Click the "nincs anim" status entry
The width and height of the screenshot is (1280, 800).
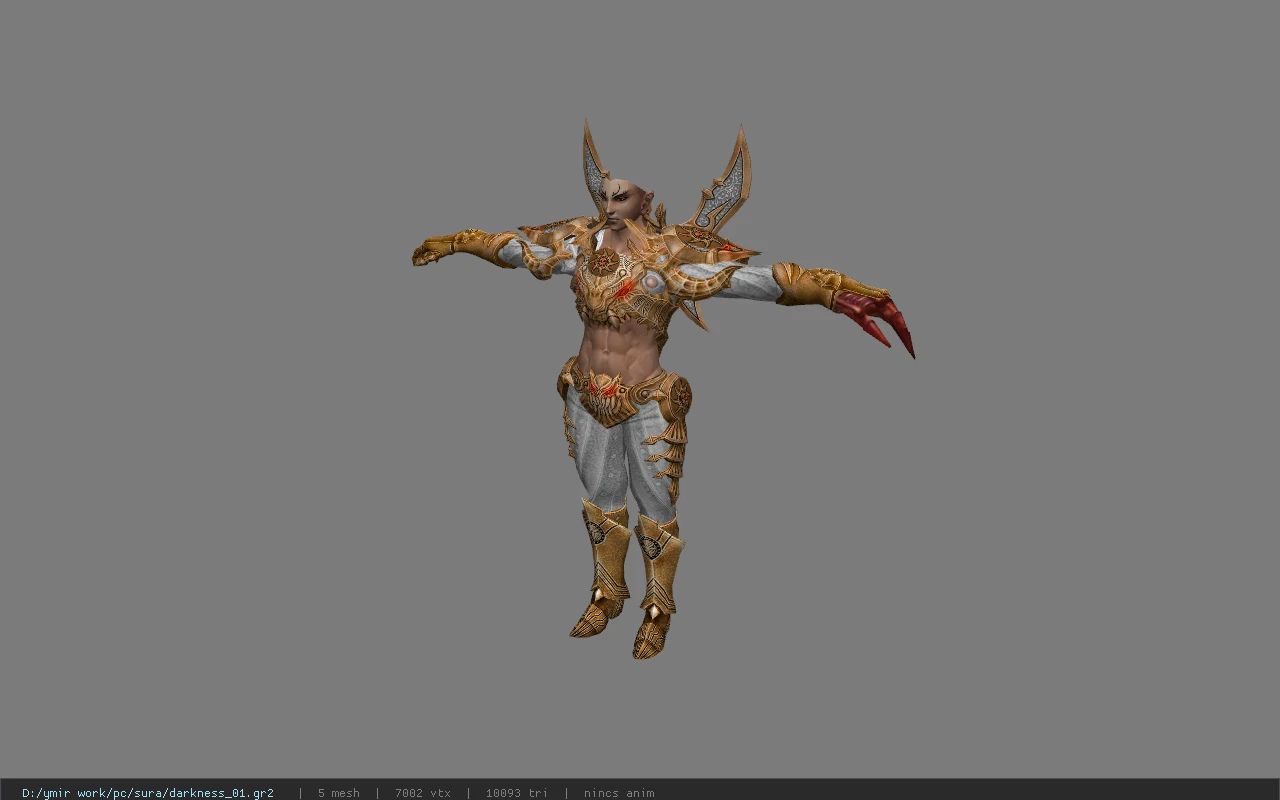pos(619,793)
